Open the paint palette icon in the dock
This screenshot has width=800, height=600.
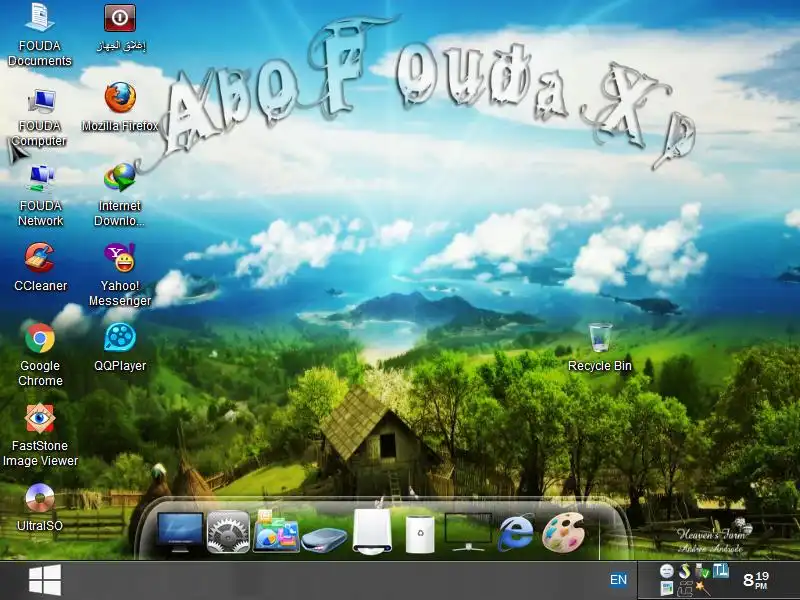coord(563,532)
